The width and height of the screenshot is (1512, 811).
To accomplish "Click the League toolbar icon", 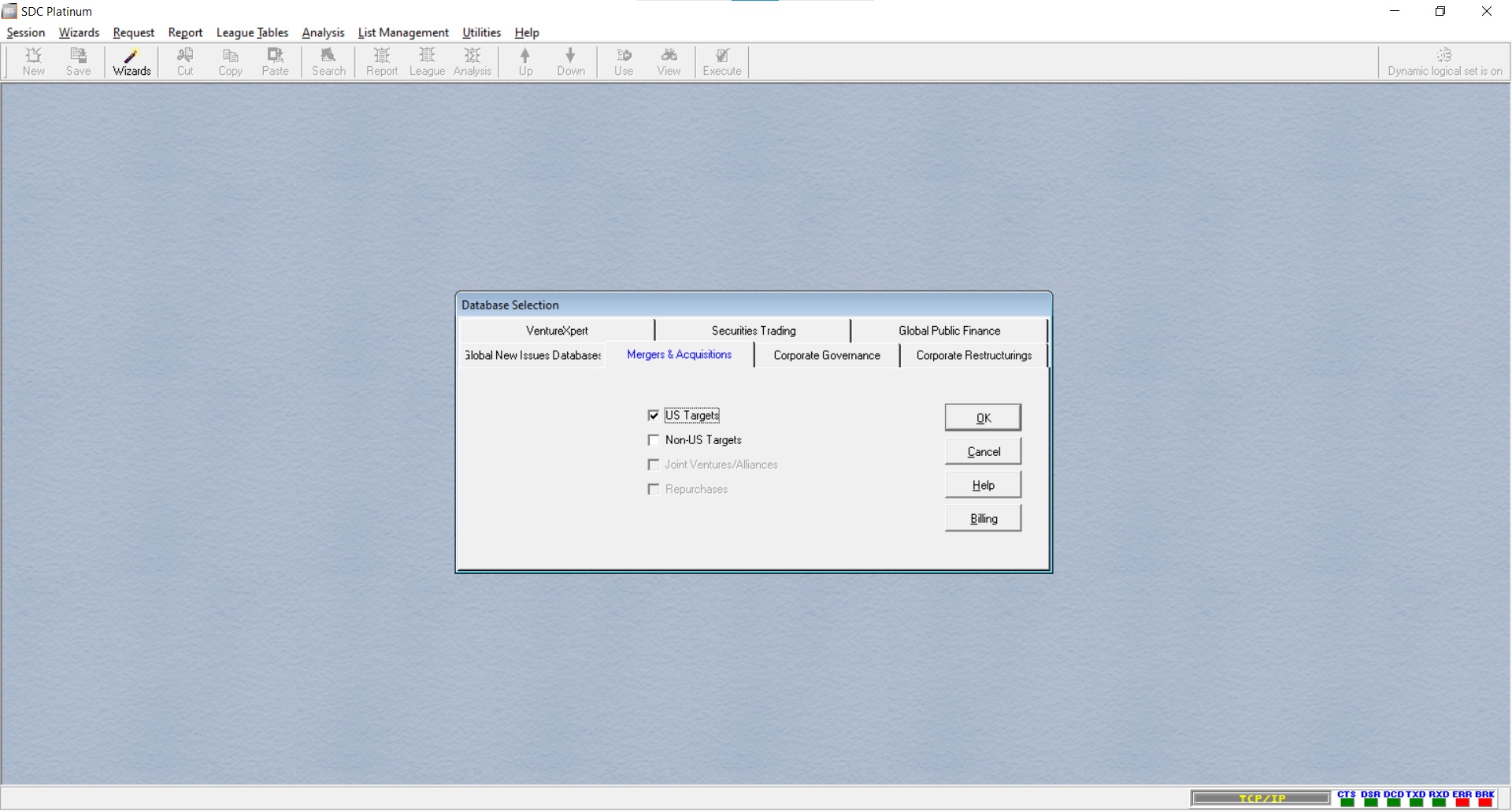I will tap(427, 62).
